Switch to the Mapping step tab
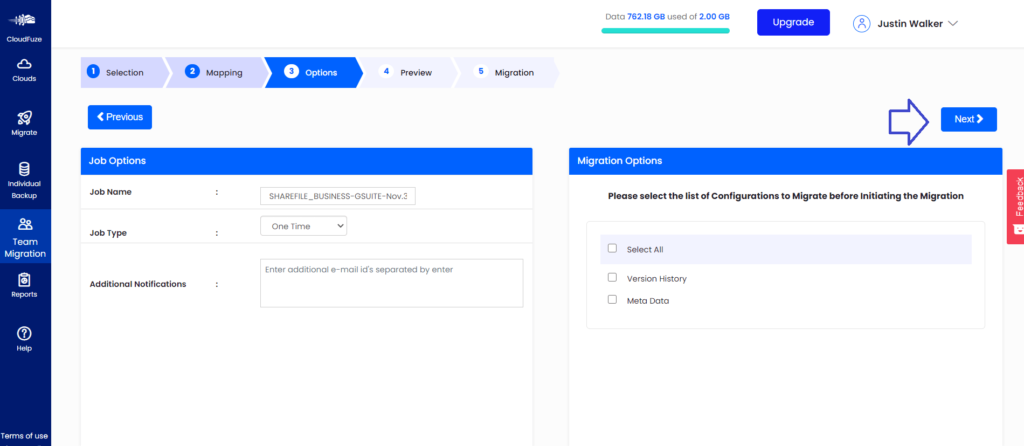The width and height of the screenshot is (1024, 446). (x=214, y=72)
